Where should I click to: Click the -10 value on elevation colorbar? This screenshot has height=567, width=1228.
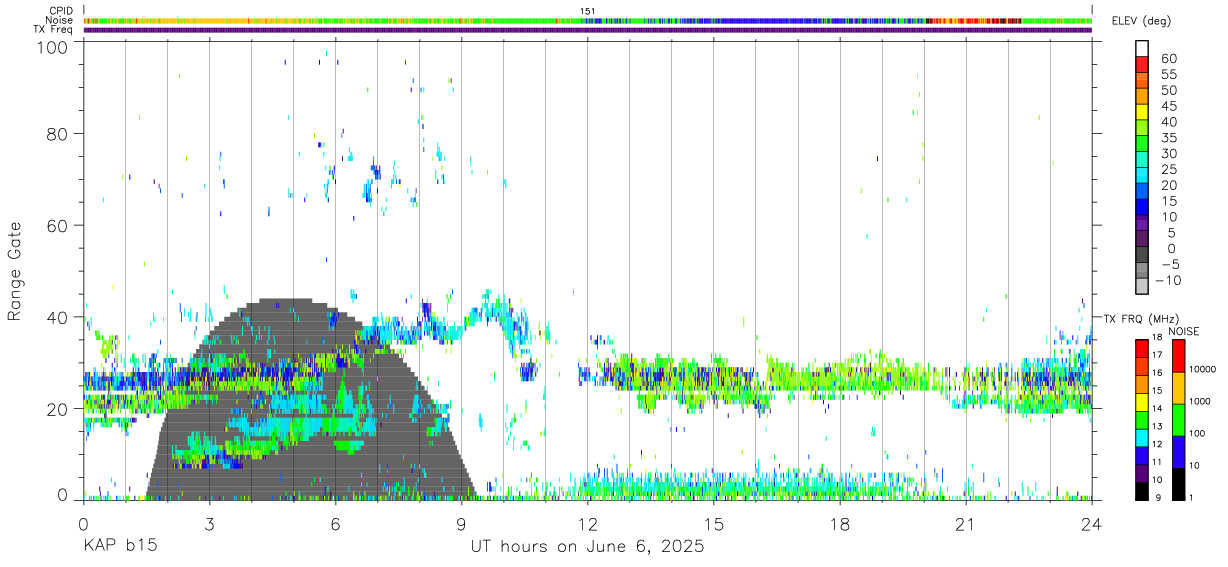1166,280
